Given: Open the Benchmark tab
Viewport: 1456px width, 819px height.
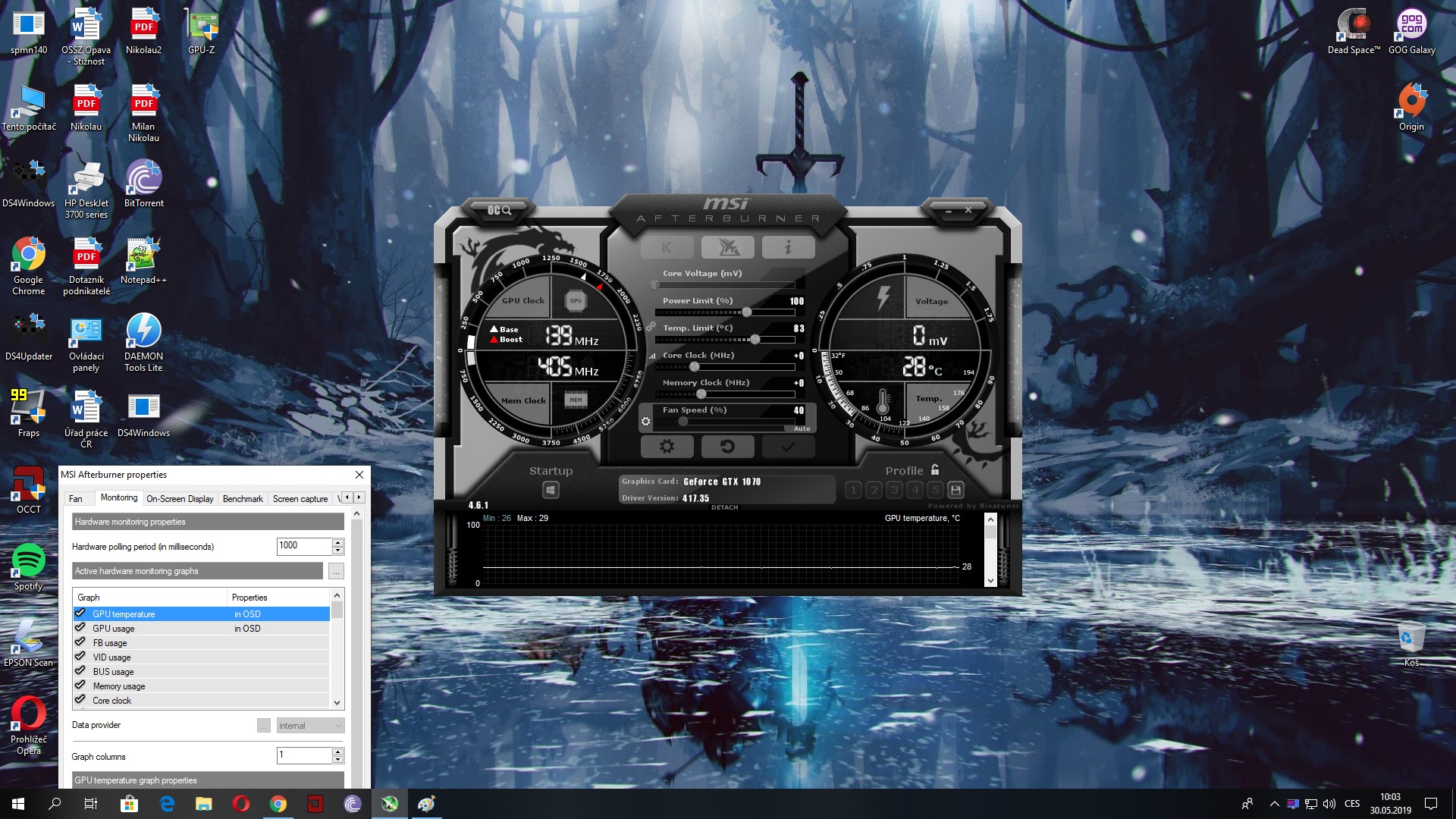Looking at the screenshot, I should [x=243, y=499].
